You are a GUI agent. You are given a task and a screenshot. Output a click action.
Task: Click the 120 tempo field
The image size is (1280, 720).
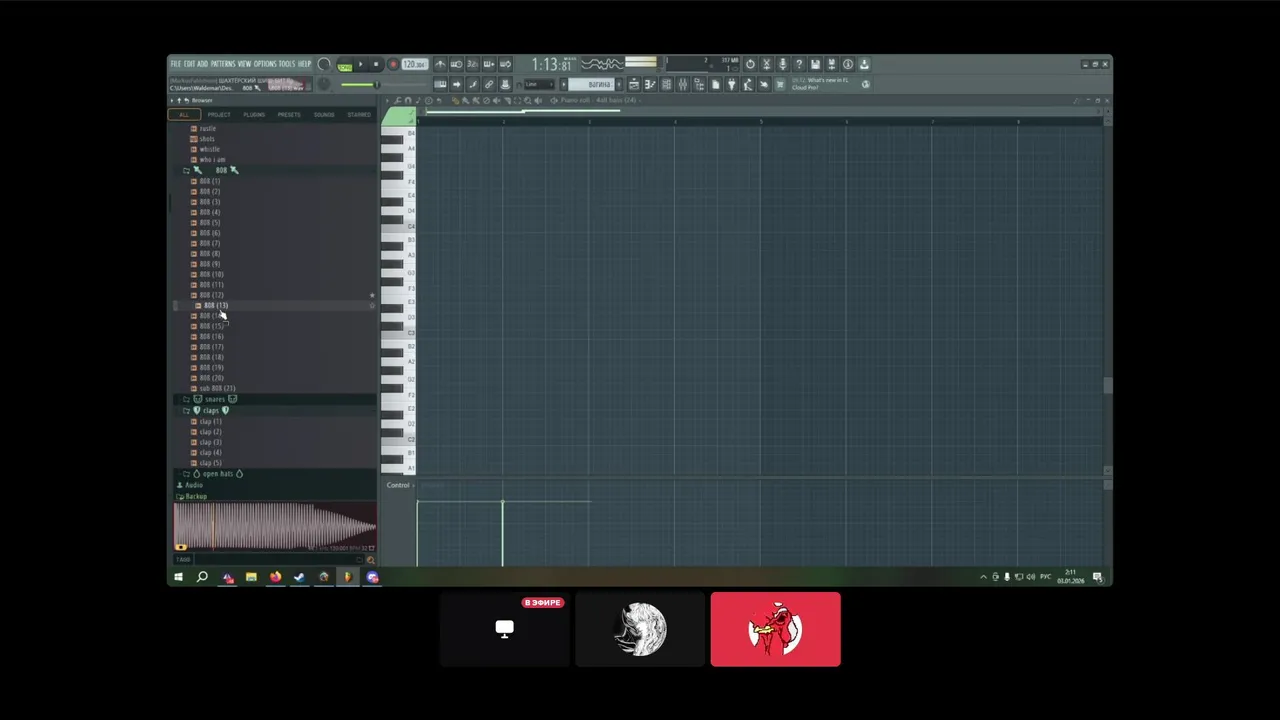(414, 64)
